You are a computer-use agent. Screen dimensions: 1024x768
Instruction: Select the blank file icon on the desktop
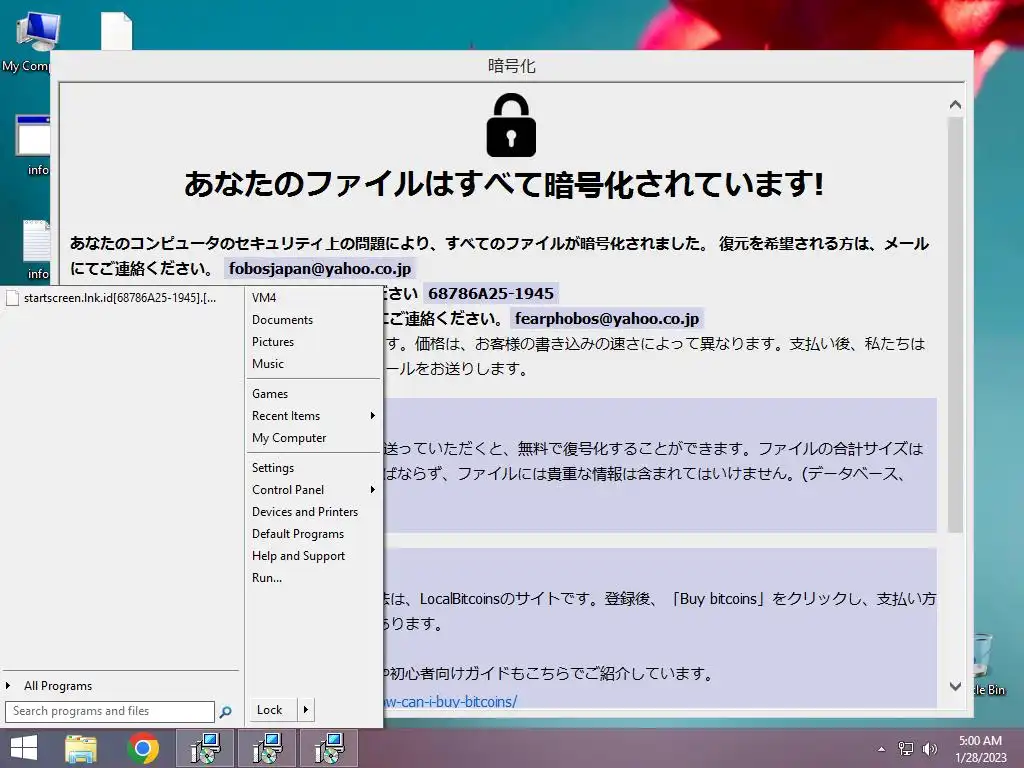click(x=116, y=31)
